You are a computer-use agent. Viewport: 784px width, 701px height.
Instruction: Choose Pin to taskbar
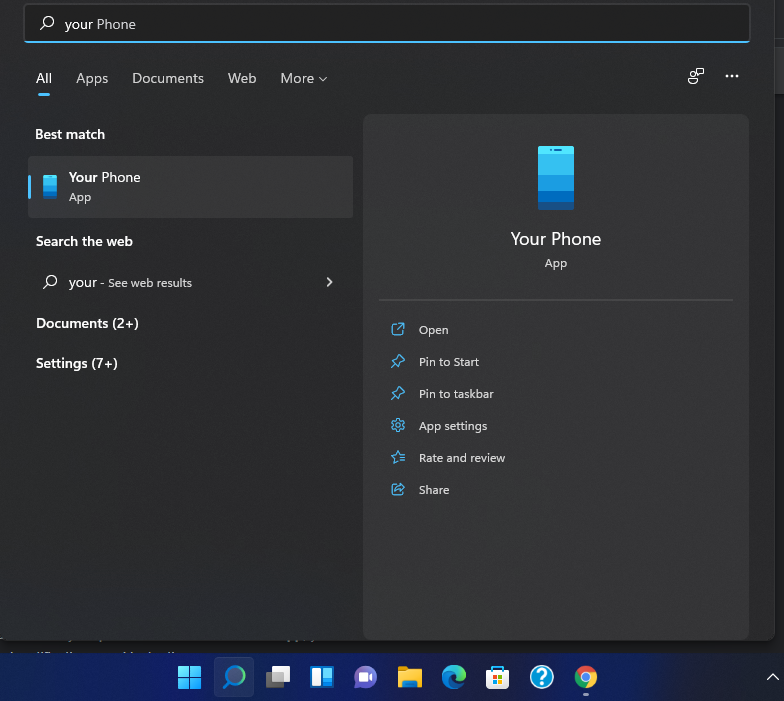point(456,394)
